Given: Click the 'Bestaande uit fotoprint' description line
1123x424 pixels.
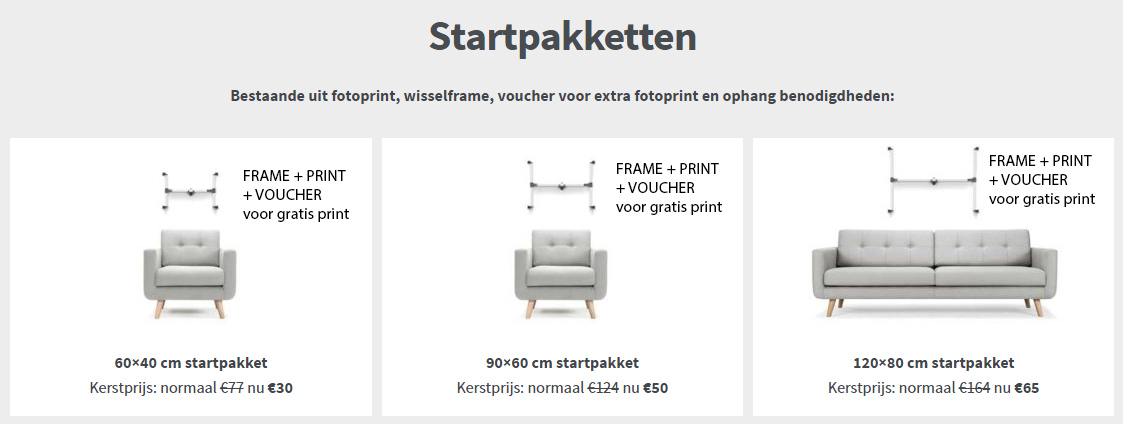Looking at the screenshot, I should point(562,97).
